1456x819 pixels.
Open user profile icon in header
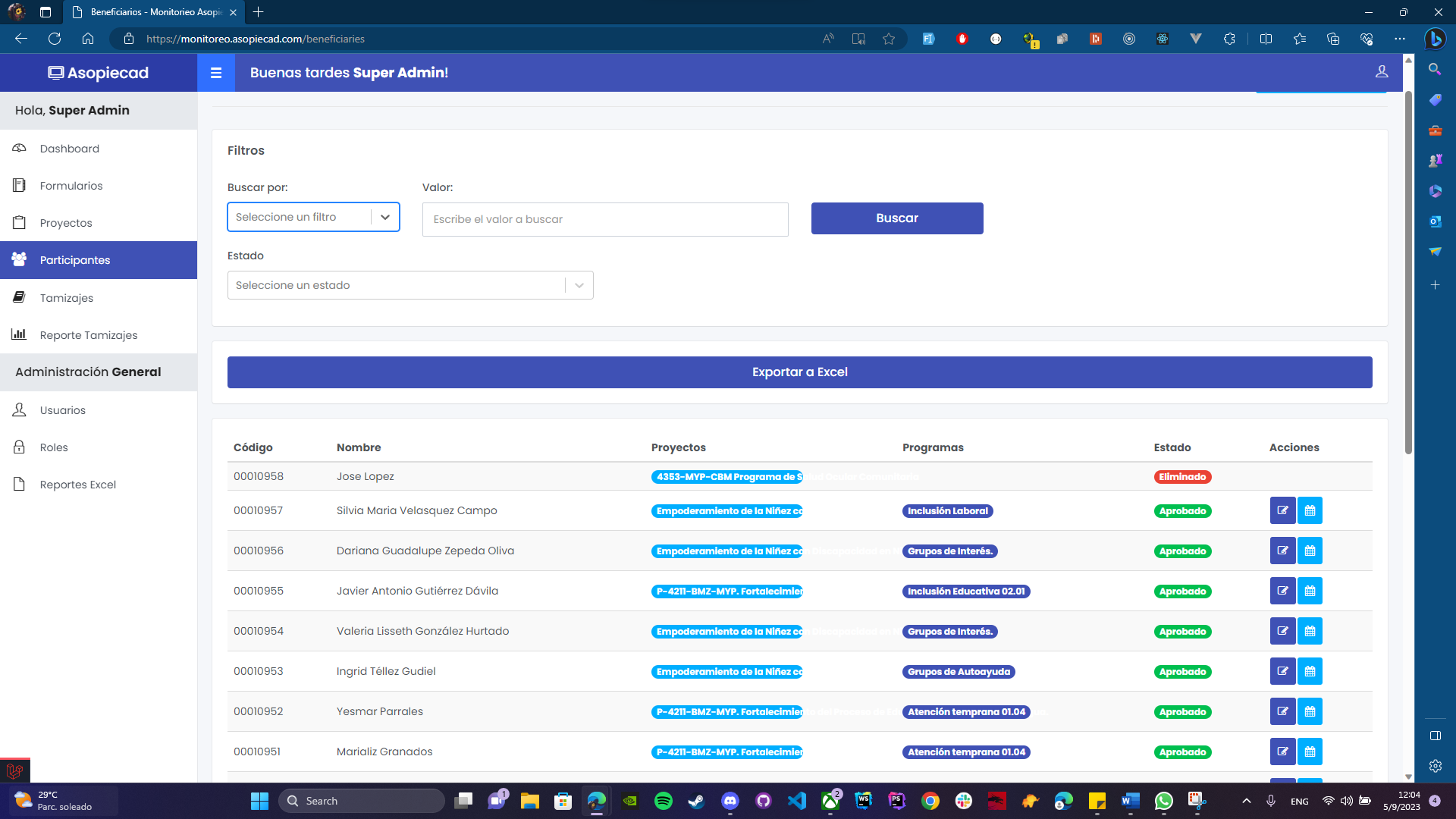tap(1382, 71)
